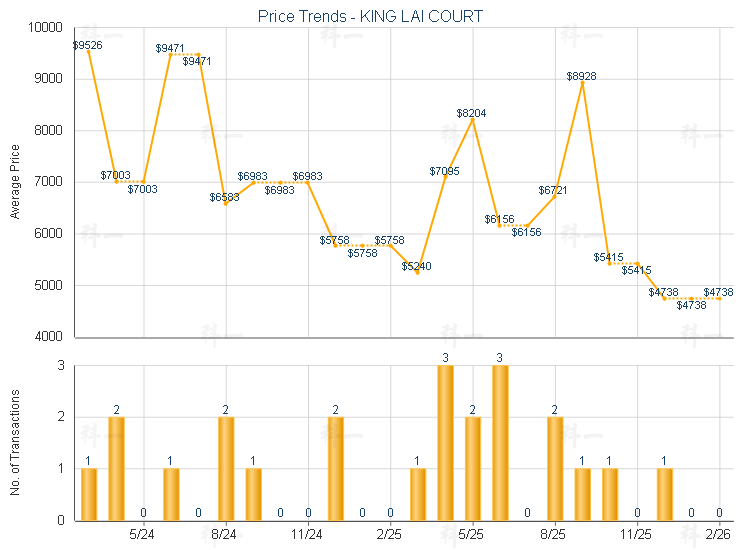Click the $6721 price data point
The width and height of the screenshot is (740, 550).
555,196
